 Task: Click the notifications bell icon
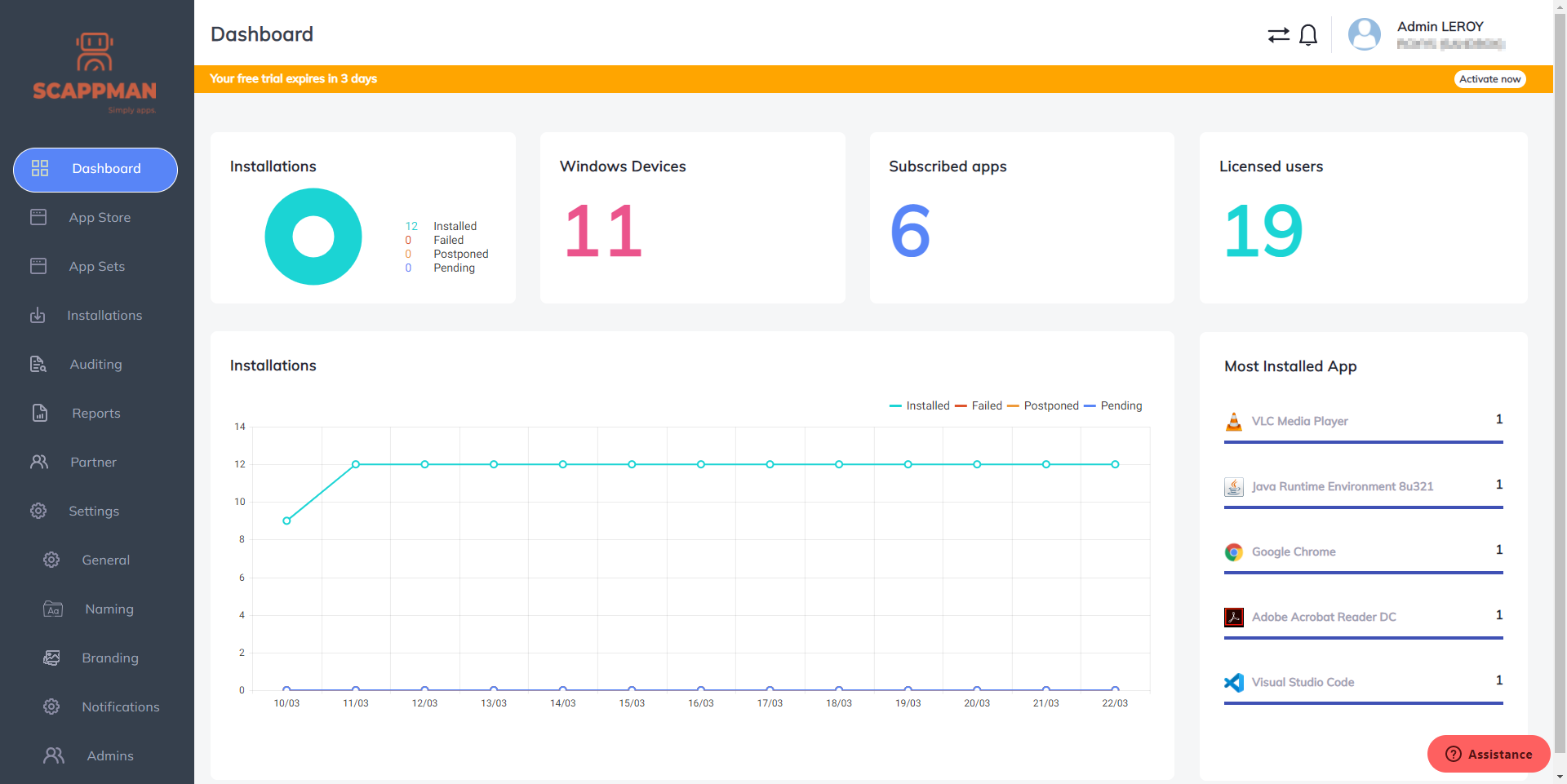(1308, 34)
